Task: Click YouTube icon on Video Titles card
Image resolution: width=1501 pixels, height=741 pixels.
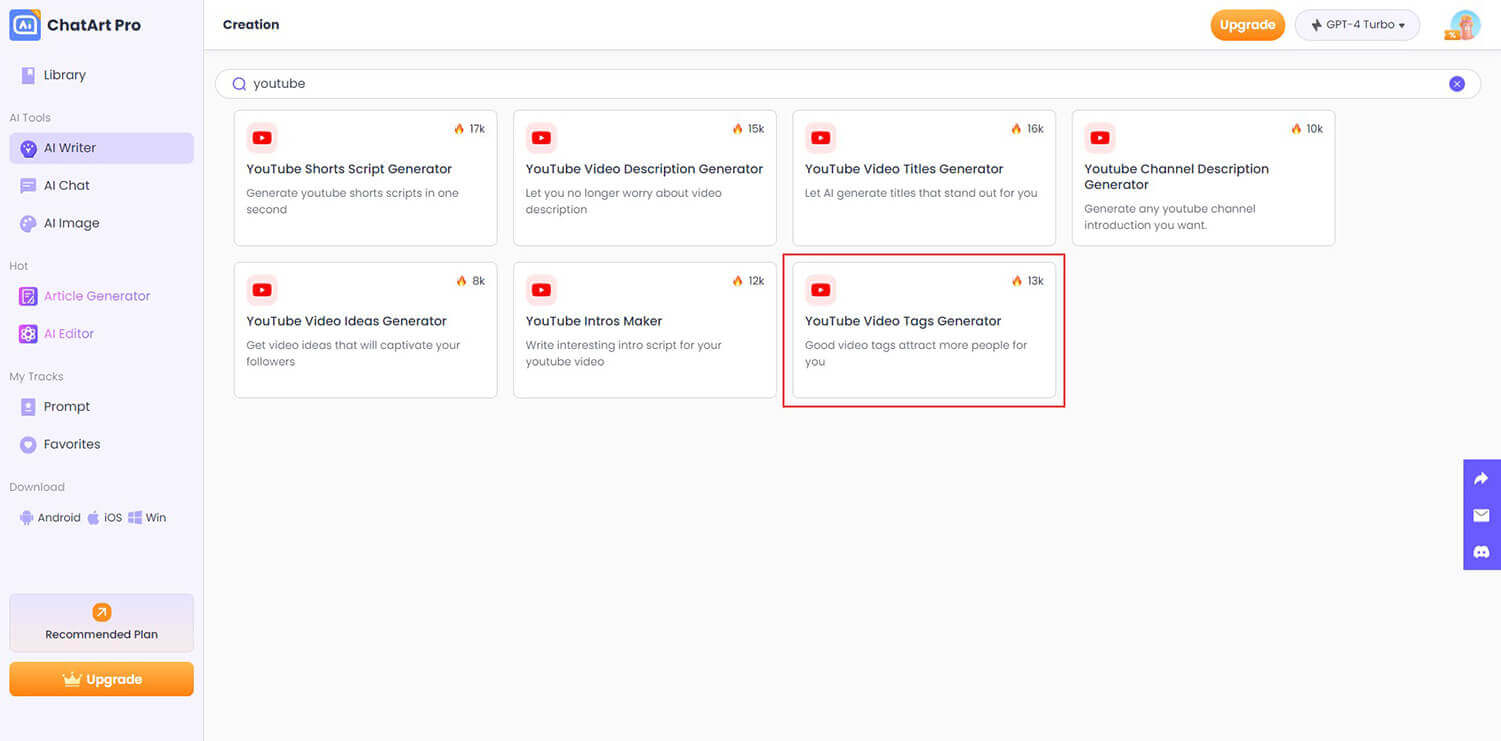Action: (x=821, y=138)
